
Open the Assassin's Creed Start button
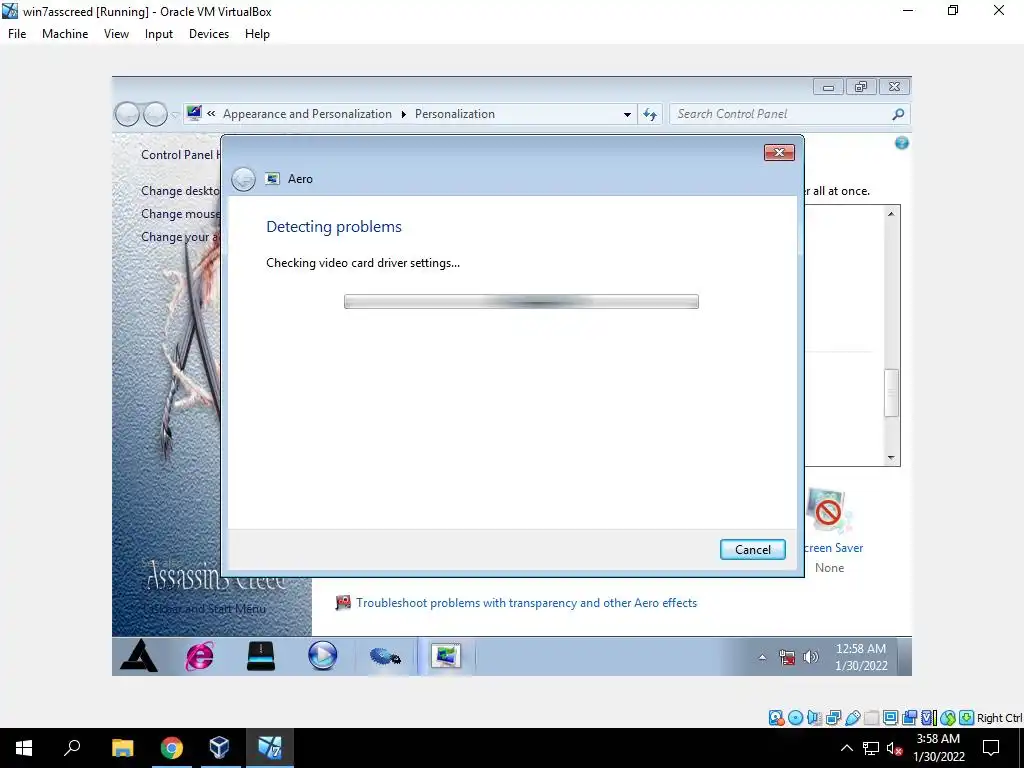(x=138, y=656)
